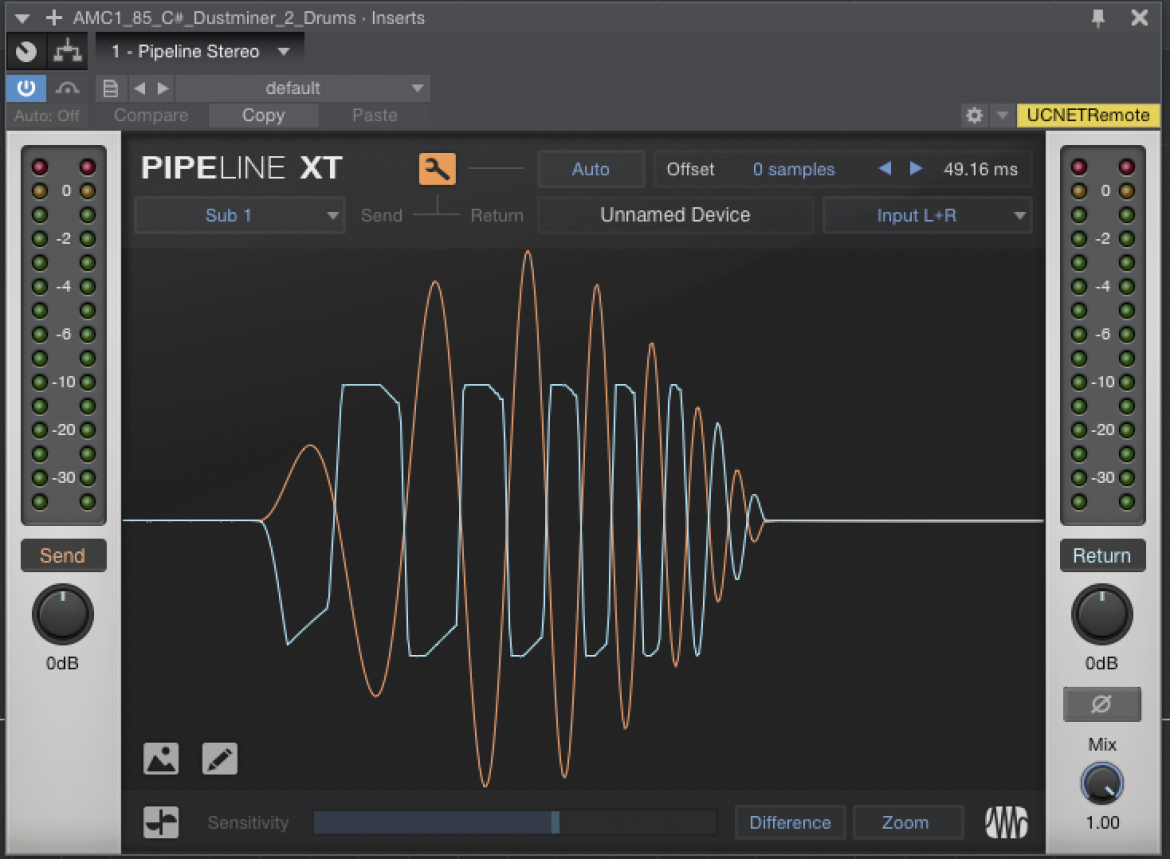Open the routing view icon

(68, 51)
